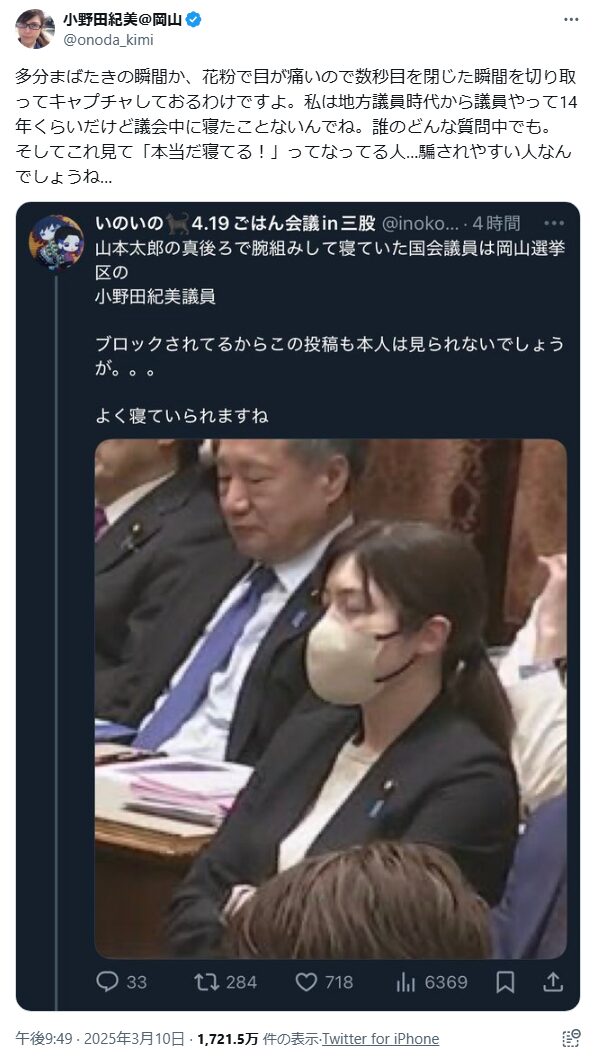Viewport: 594px width, 1058px height.
Task: Open the quoted tweet's three-dot menu
Action: click(x=554, y=223)
